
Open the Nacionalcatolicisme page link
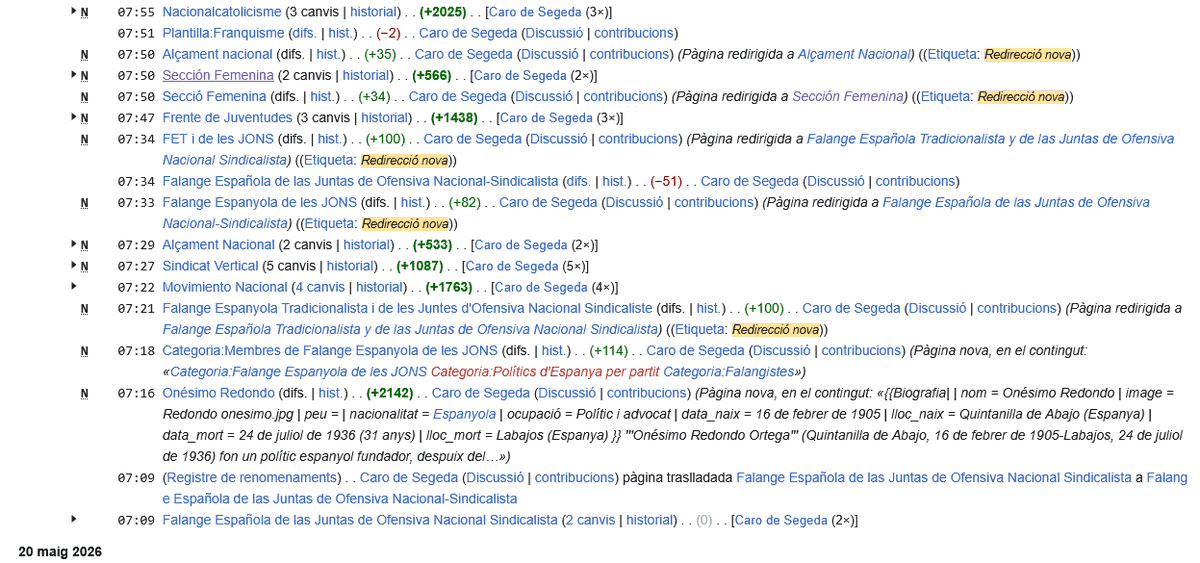[222, 12]
